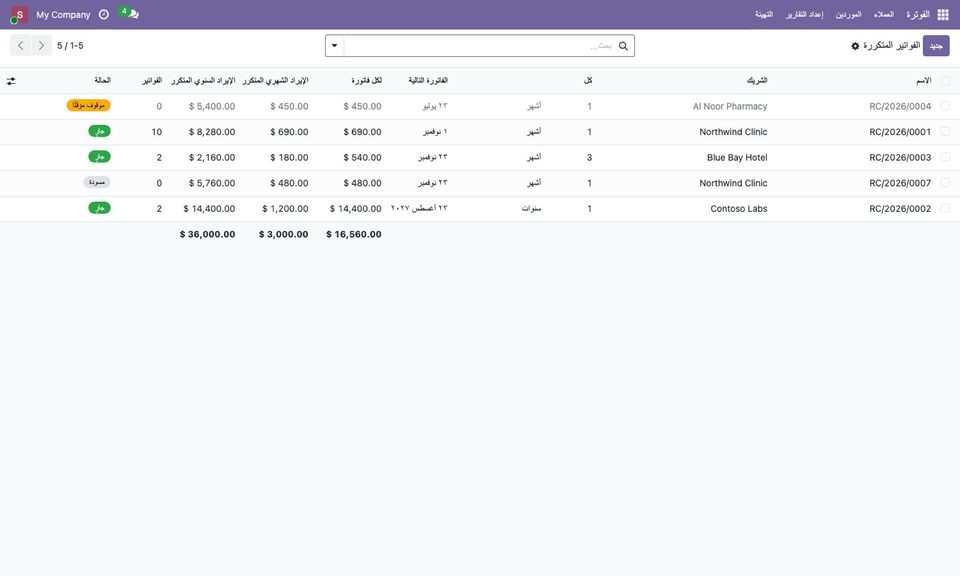
Task: Sort by الاسم column header
Action: 923,81
